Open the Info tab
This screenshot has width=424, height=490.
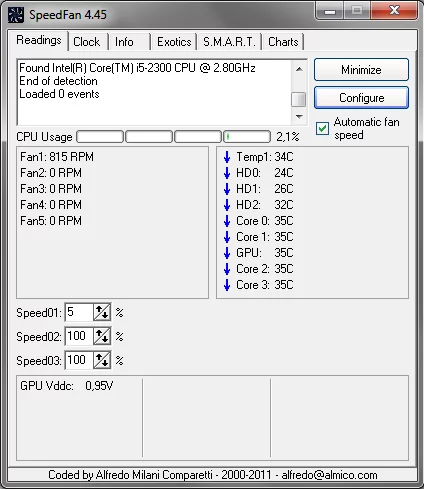(x=130, y=42)
